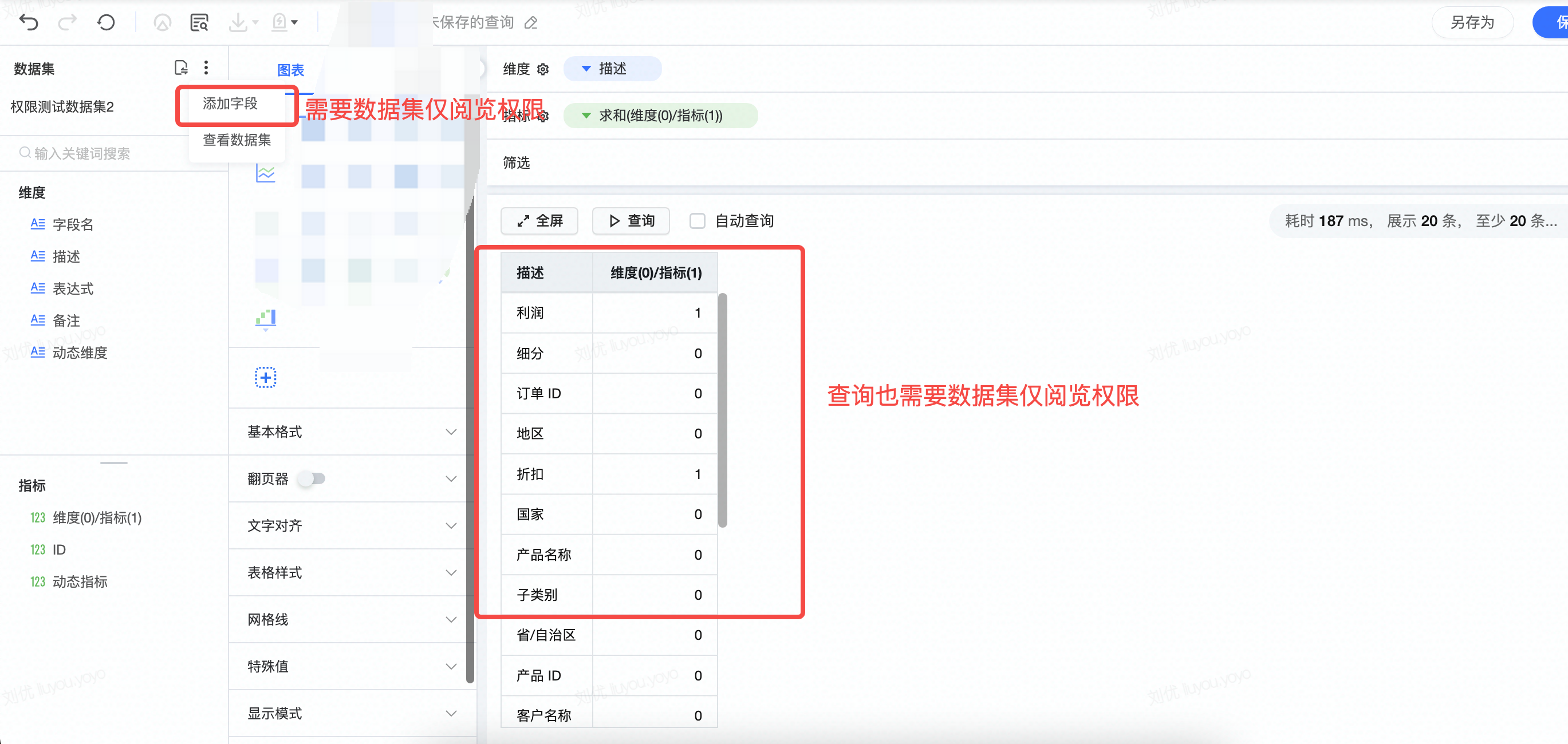Viewport: 1568px width, 744px height.
Task: Click the keyword search input field
Action: 97,153
